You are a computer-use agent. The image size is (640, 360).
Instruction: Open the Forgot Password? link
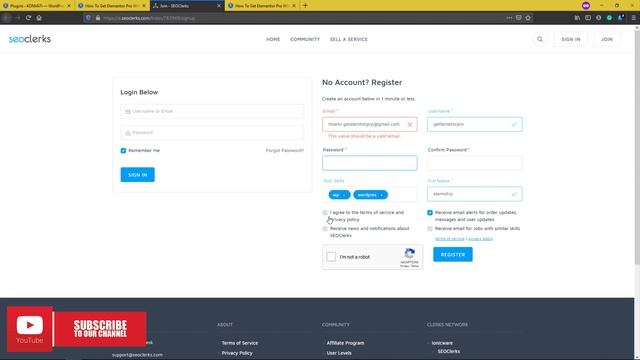tap(284, 151)
